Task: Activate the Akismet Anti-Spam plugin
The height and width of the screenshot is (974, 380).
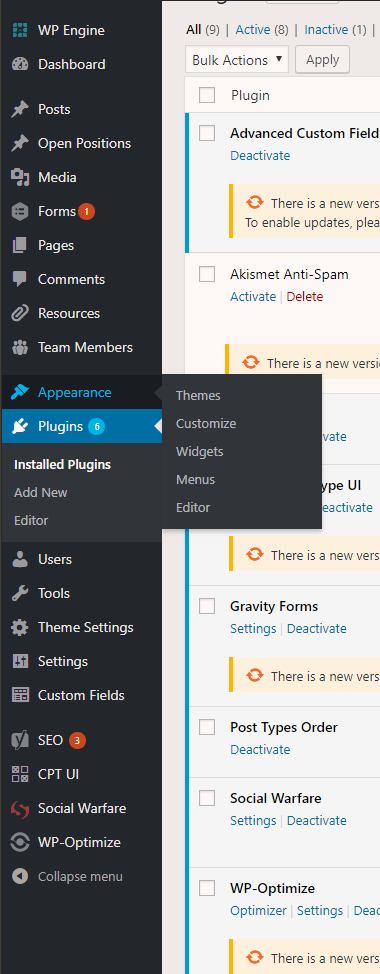Action: pyautogui.click(x=253, y=296)
